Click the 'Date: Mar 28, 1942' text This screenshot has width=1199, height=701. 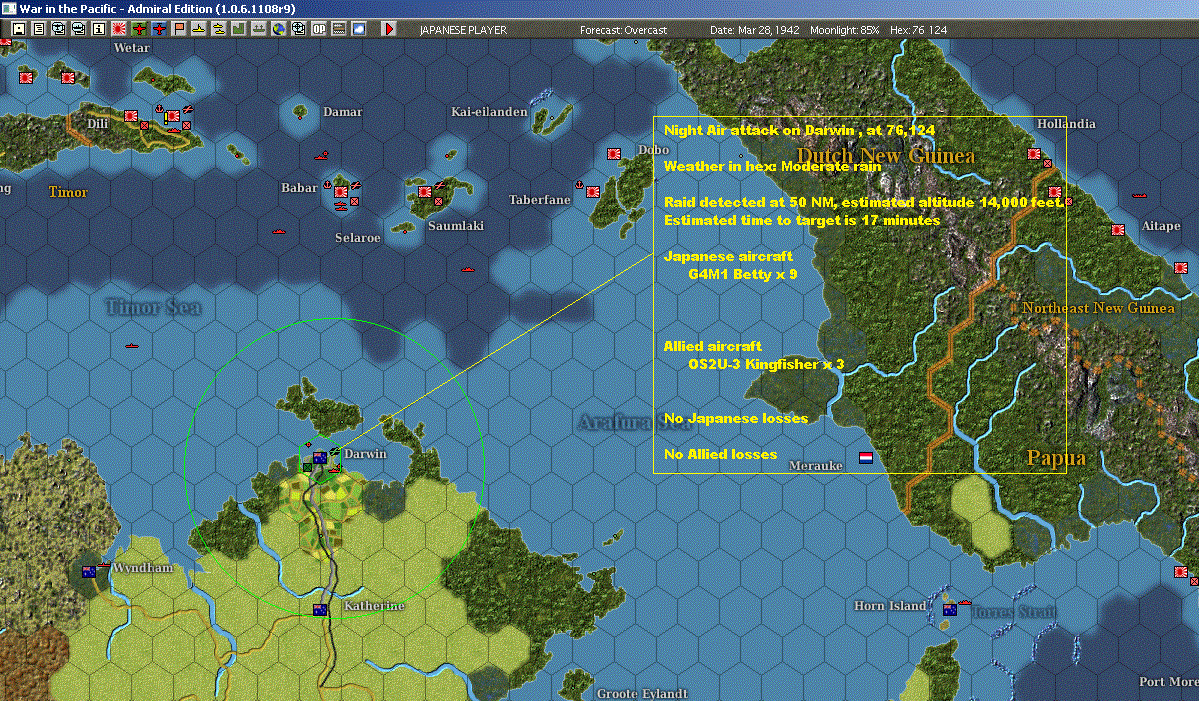[755, 30]
